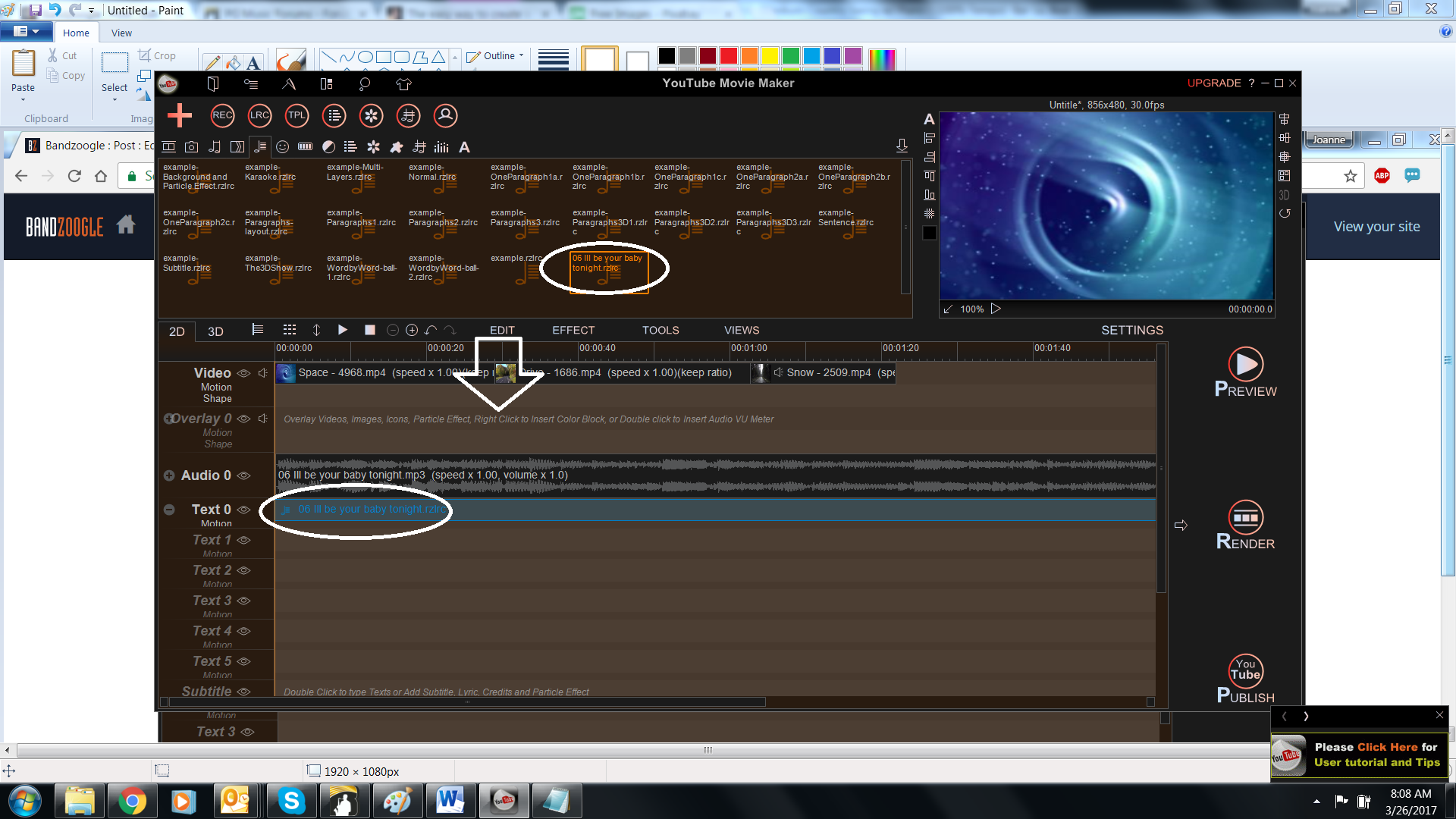Screen dimensions: 1456x819
Task: Expand Paint shapes gallery arrow
Action: (455, 58)
